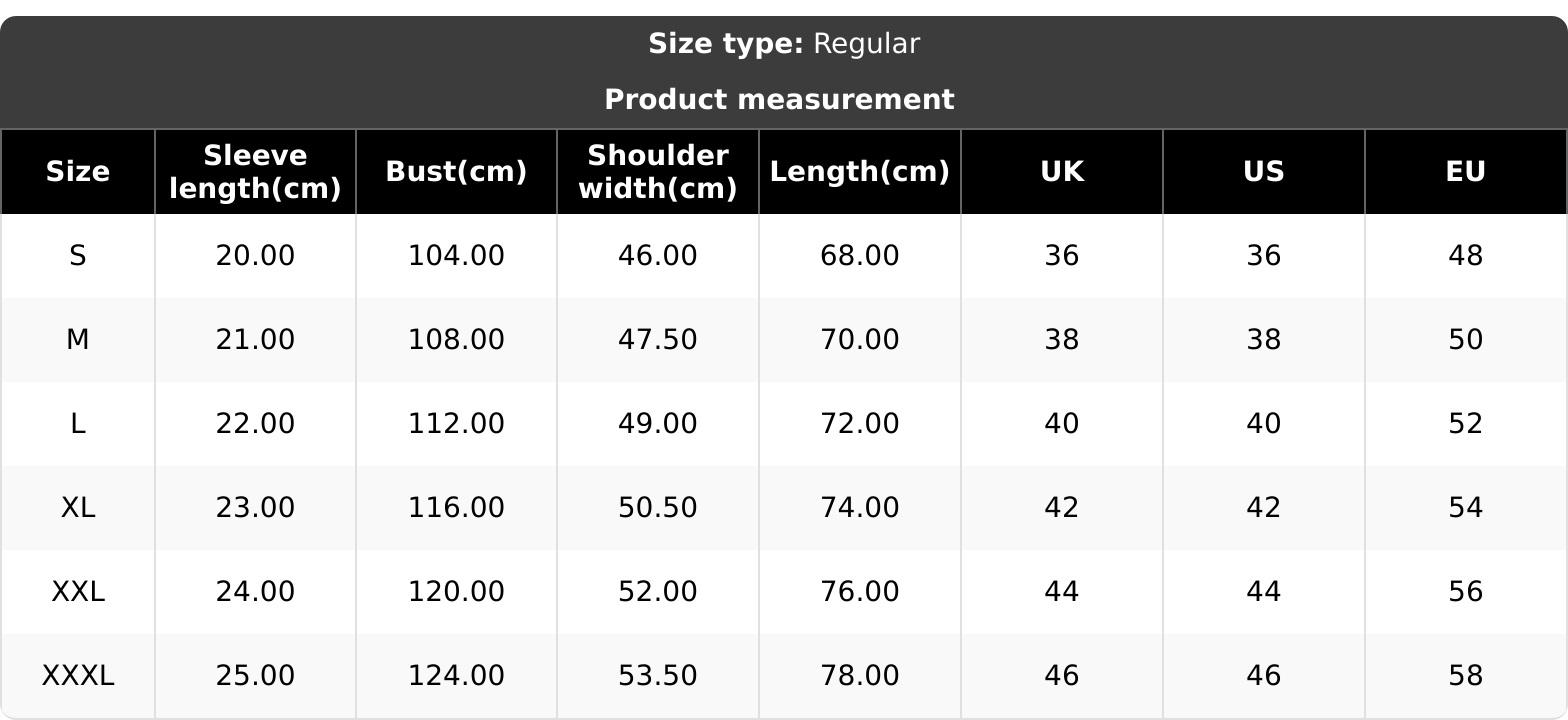Click the XXXL size row label
Screen dimensions: 1568x720
78,676
